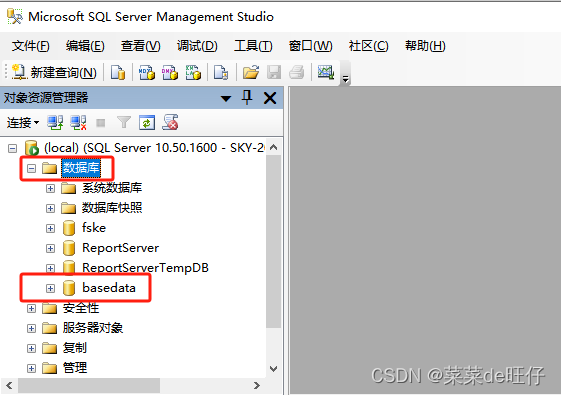Collapse the 数据库 folder
The height and width of the screenshot is (395, 561).
[x=31, y=168]
